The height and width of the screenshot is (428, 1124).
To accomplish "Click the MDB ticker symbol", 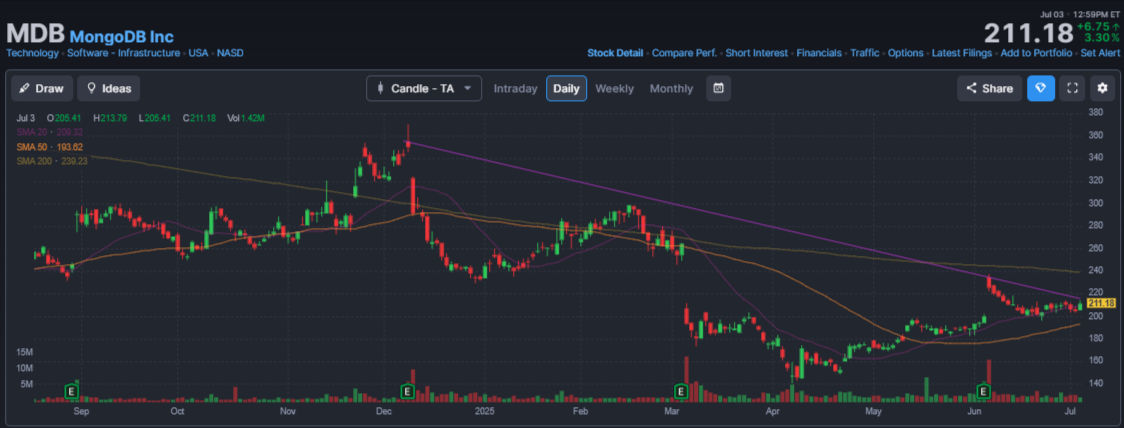I will coord(36,34).
